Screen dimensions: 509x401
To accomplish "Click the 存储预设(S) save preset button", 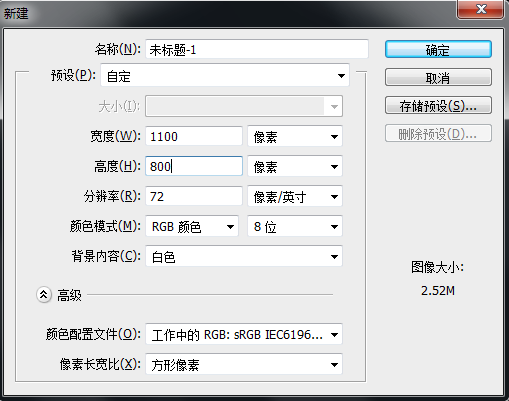I will click(x=438, y=106).
